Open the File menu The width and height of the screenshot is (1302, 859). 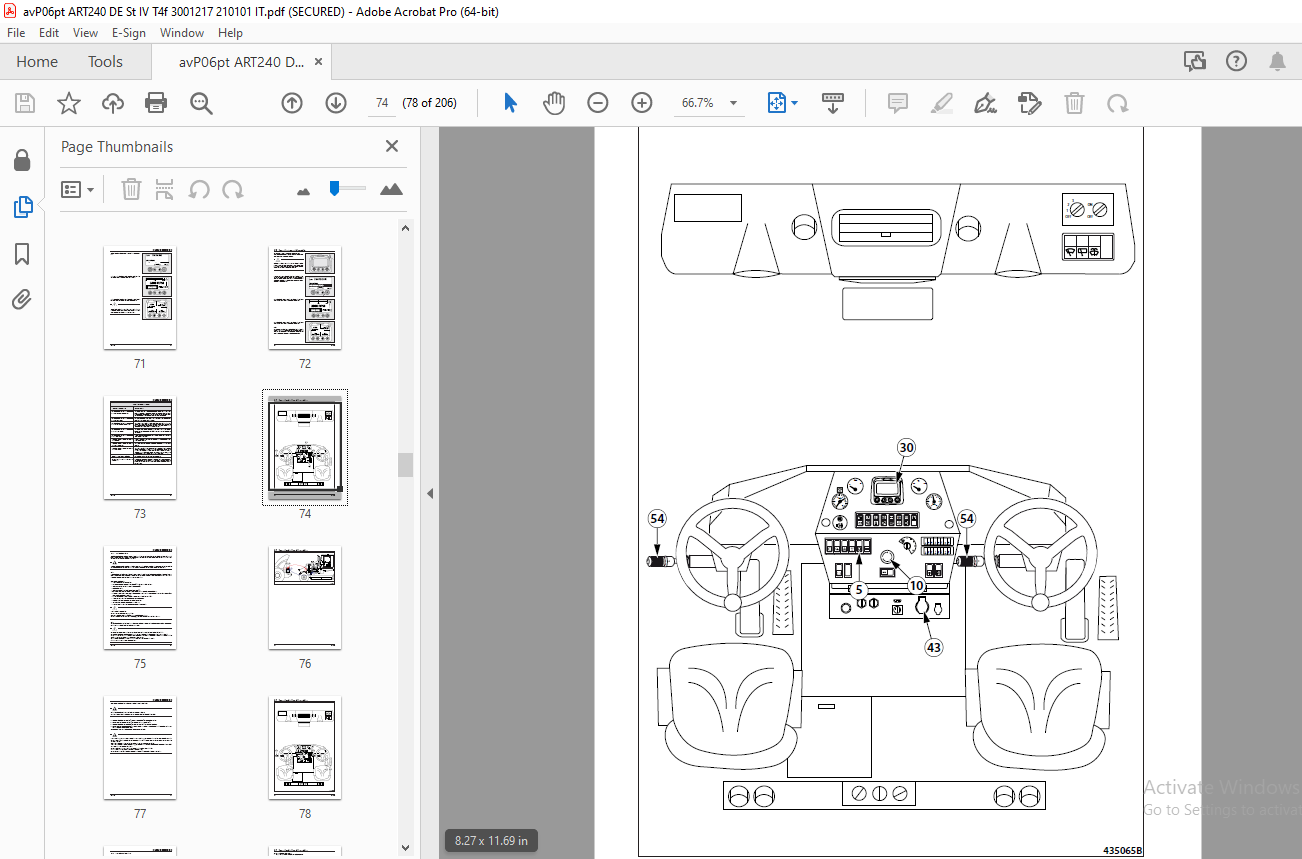[16, 33]
